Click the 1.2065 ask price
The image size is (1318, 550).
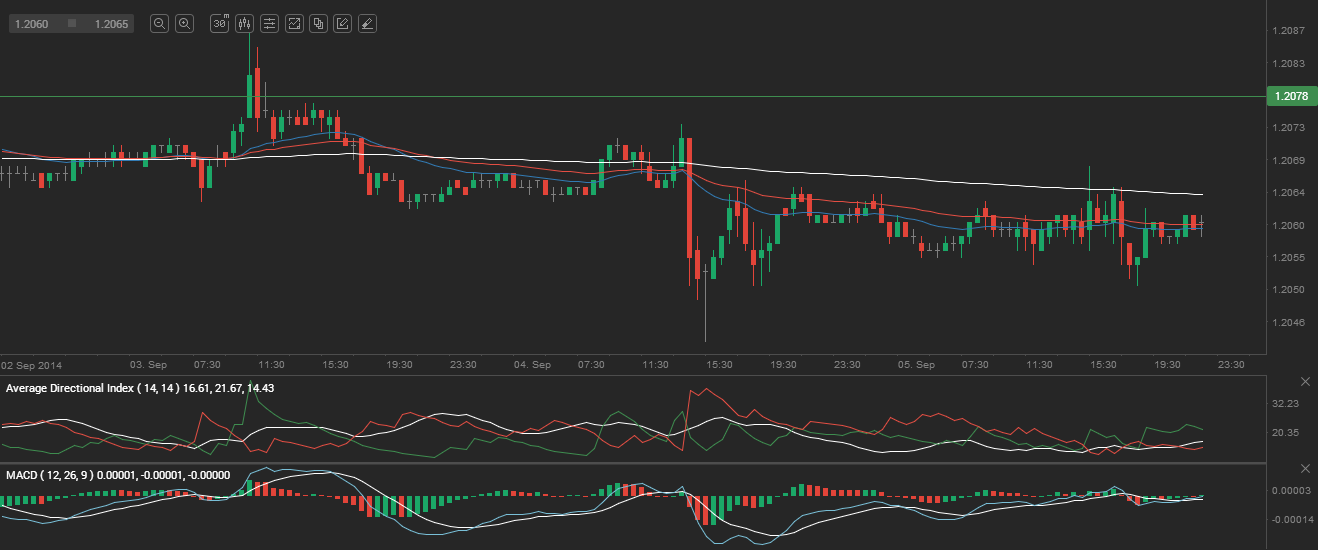coord(112,23)
